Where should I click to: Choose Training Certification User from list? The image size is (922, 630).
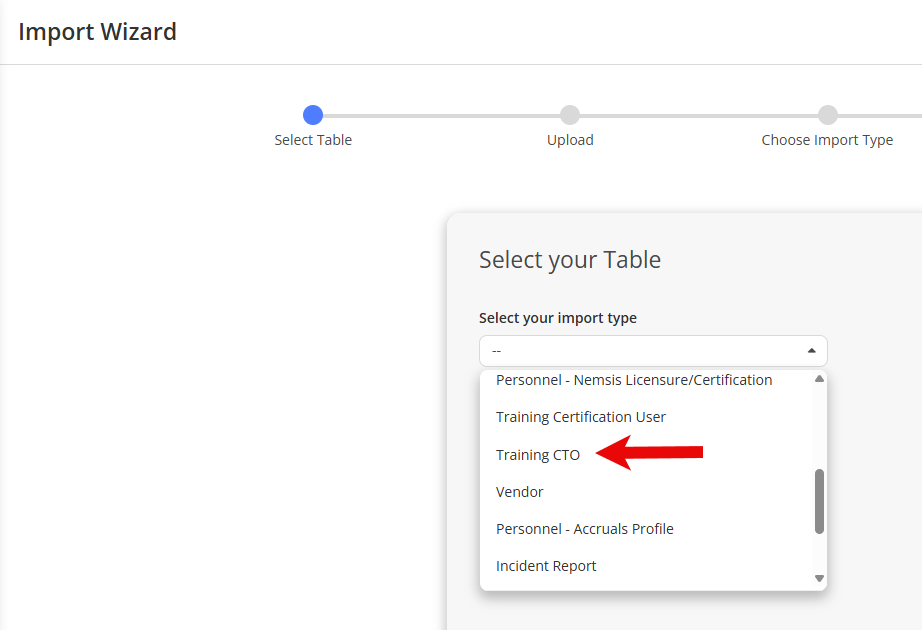point(646,417)
